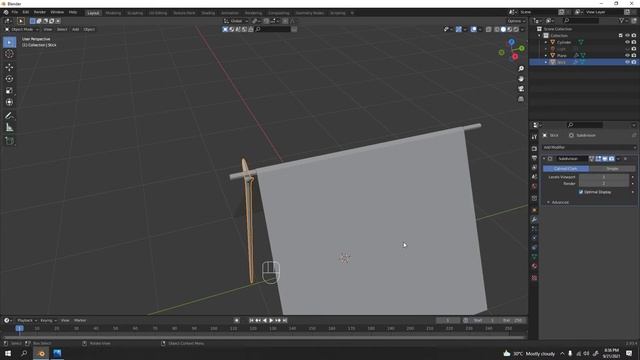Open the Tool properties tab
The height and width of the screenshot is (360, 640).
tap(534, 137)
